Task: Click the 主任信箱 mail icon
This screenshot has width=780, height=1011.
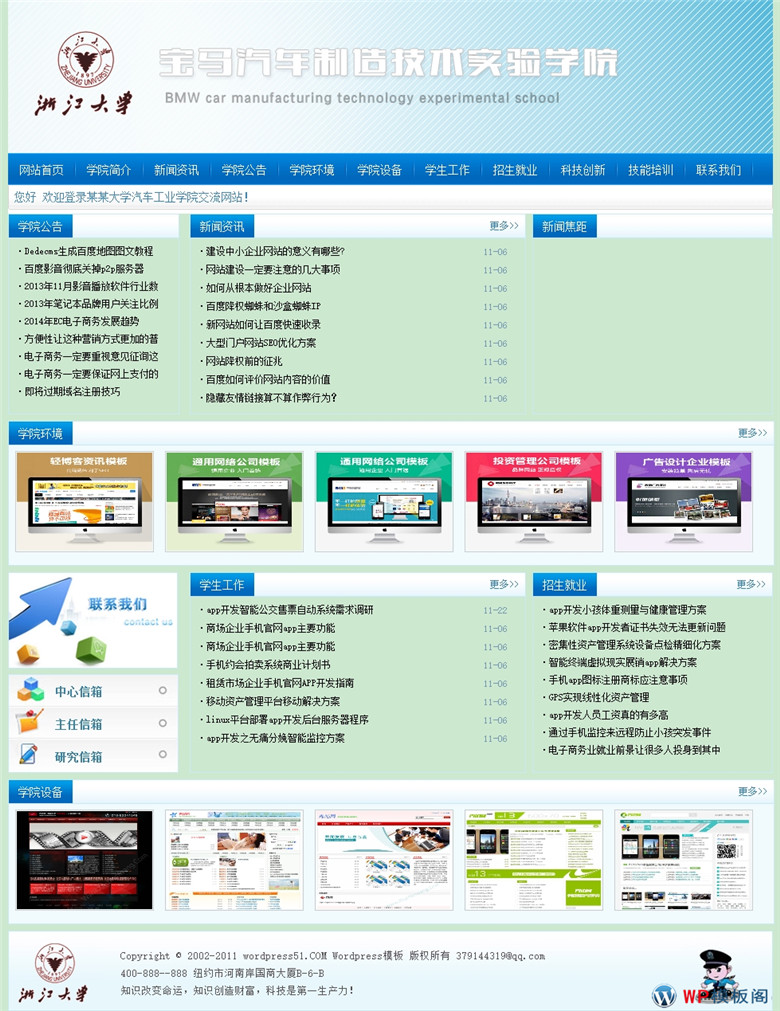Action: [x=30, y=722]
